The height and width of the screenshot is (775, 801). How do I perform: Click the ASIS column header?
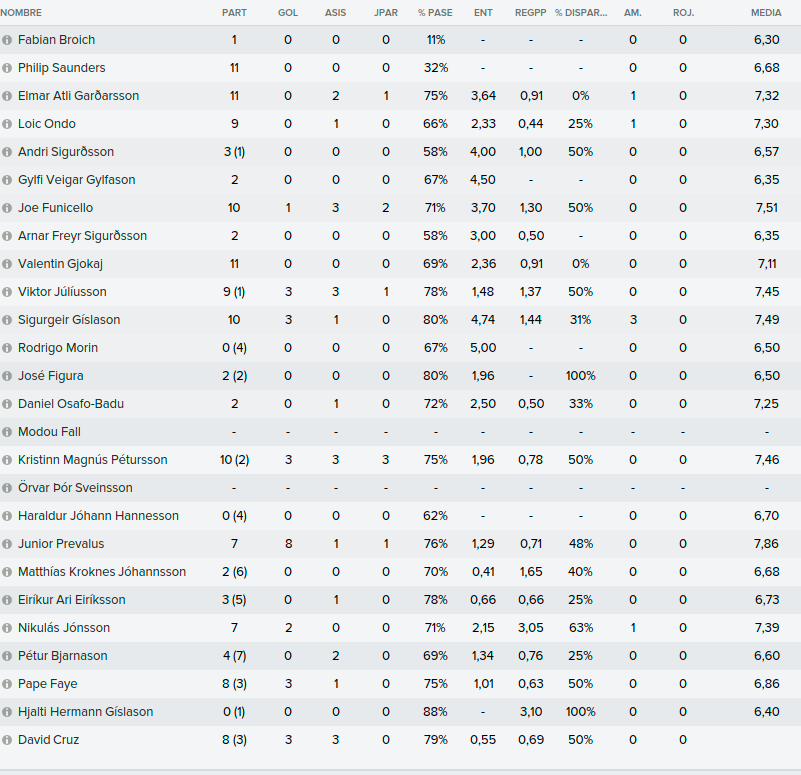pyautogui.click(x=335, y=13)
